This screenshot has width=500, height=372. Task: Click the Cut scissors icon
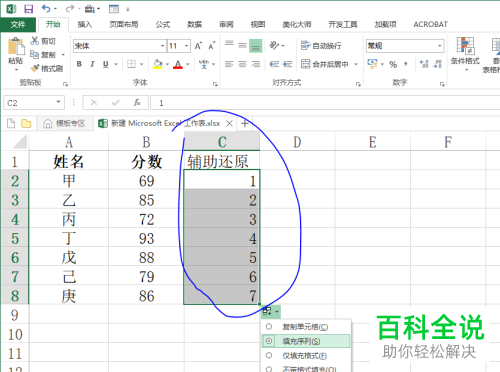[x=35, y=41]
